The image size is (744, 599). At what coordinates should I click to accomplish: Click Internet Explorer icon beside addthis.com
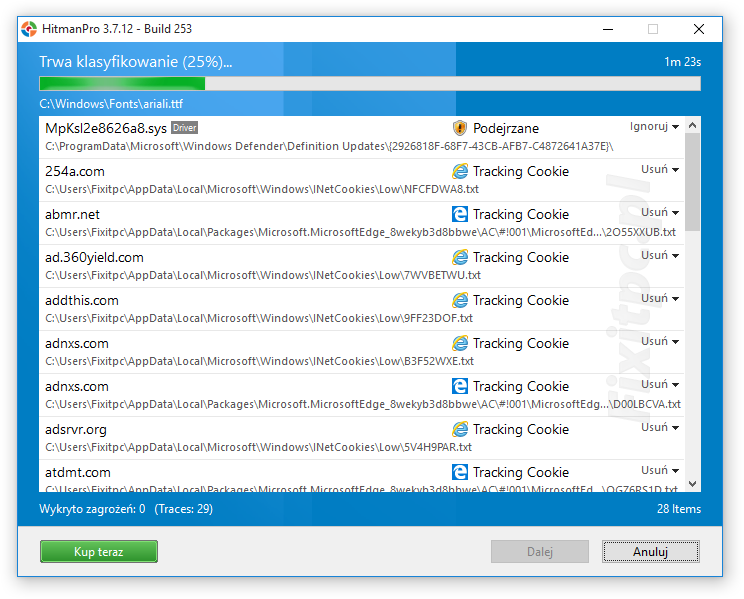point(459,300)
